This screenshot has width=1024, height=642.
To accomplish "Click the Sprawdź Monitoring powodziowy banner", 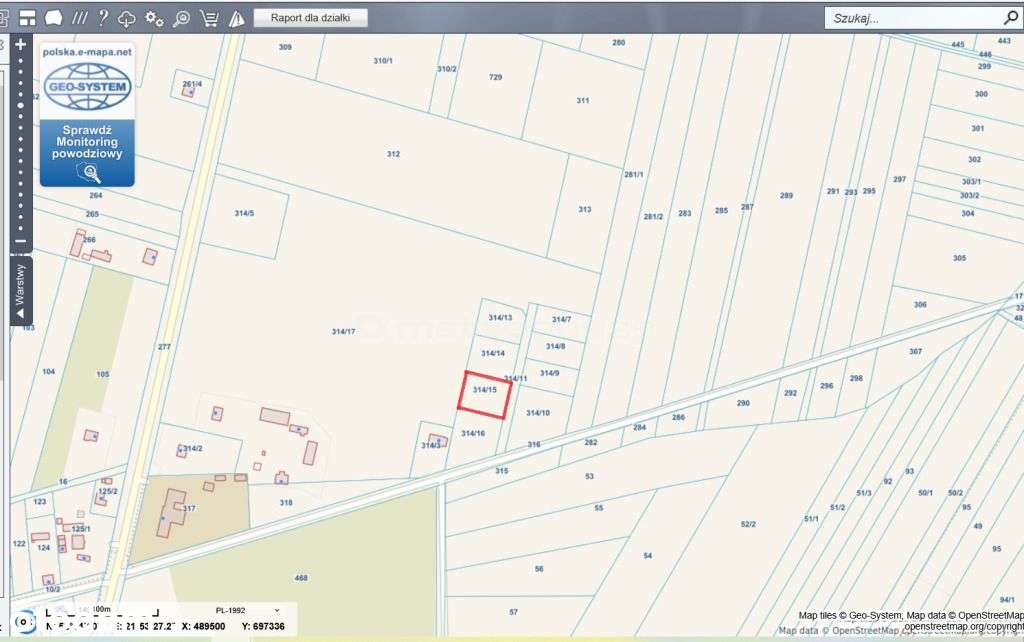I will coord(88,115).
